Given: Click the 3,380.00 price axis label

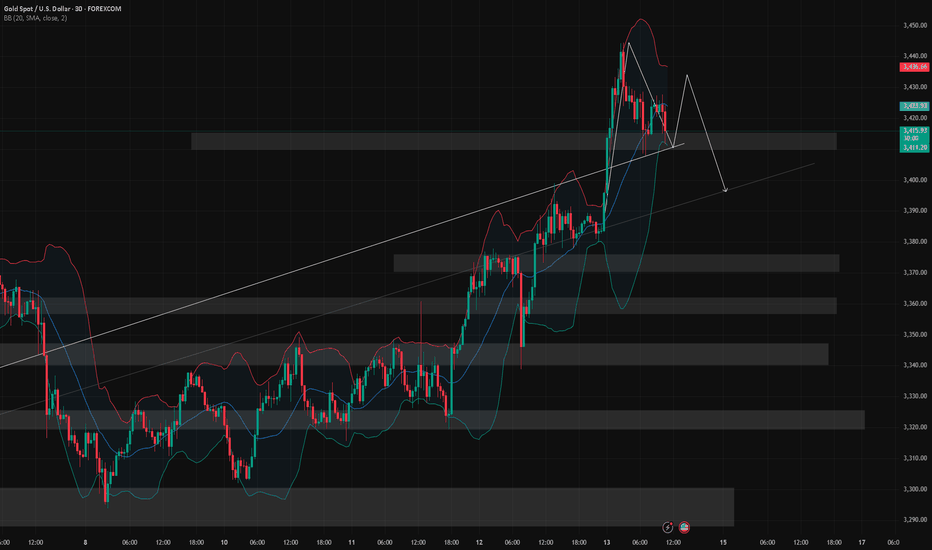Looking at the screenshot, I should click(x=915, y=241).
